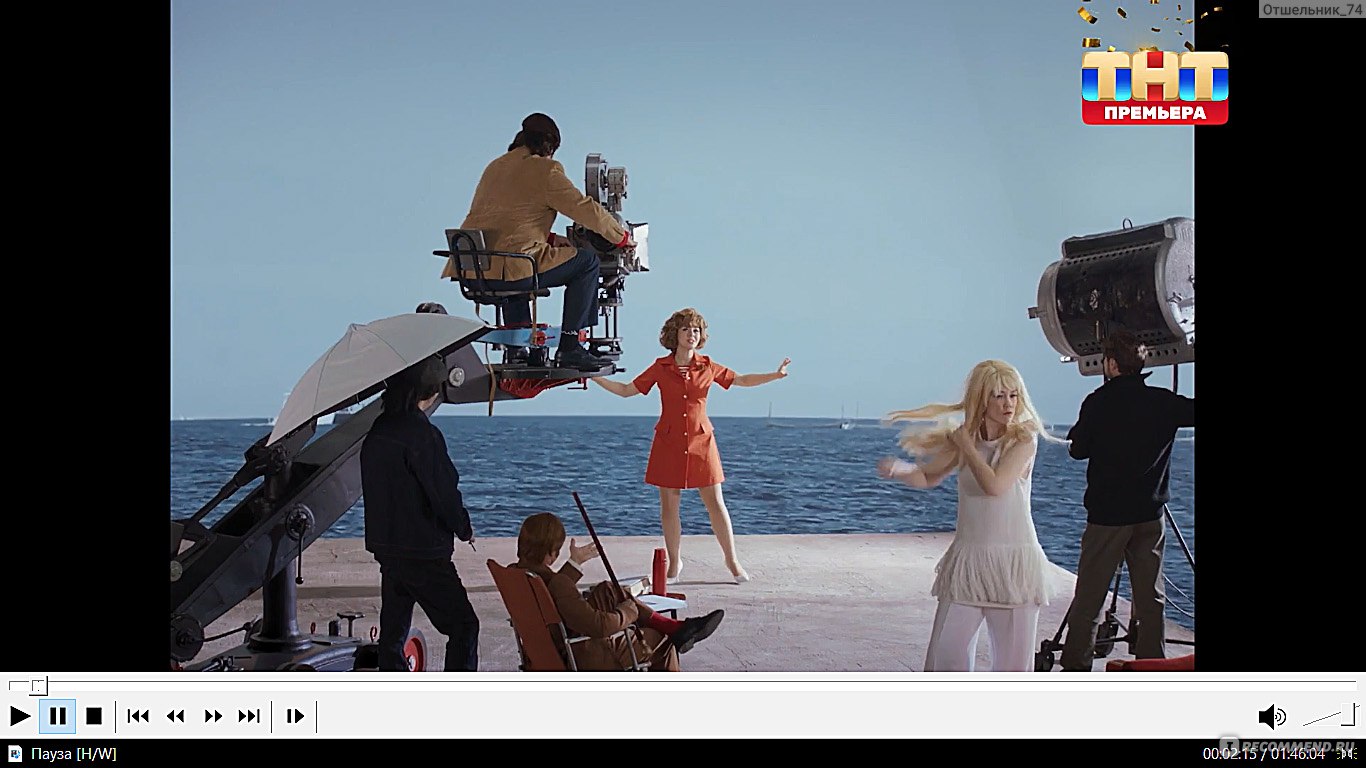This screenshot has width=1366, height=768.
Task: Click the Play button
Action: (x=20, y=716)
